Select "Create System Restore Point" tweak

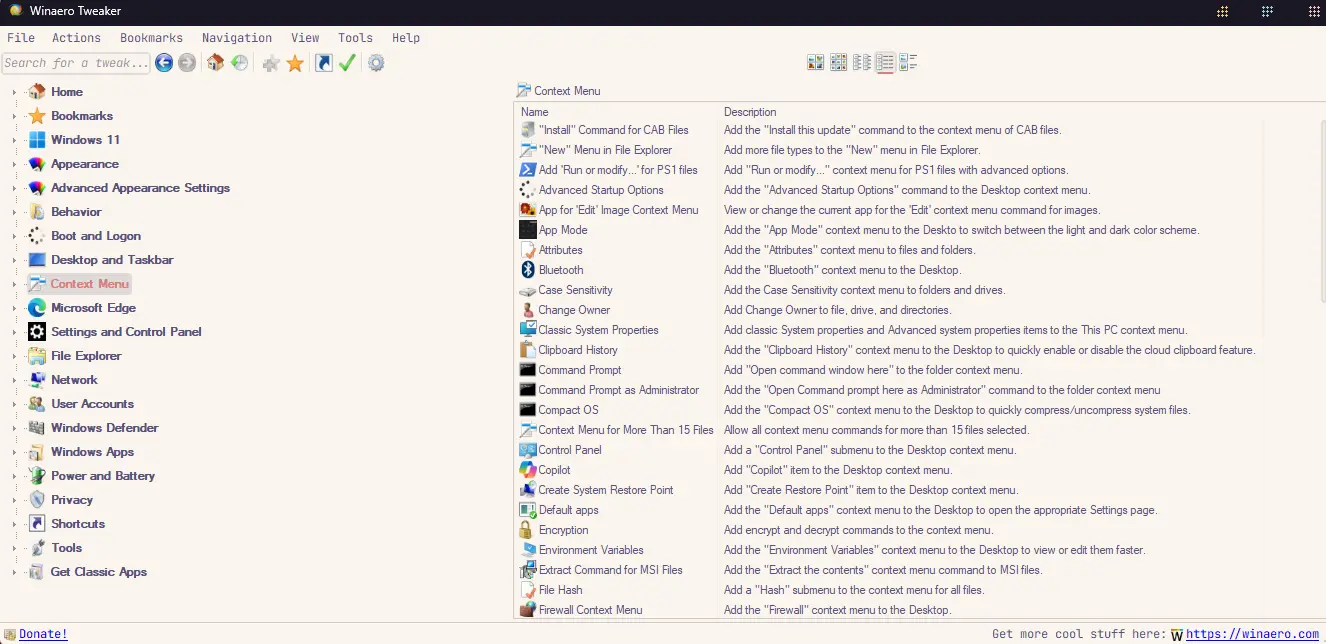click(x=606, y=490)
